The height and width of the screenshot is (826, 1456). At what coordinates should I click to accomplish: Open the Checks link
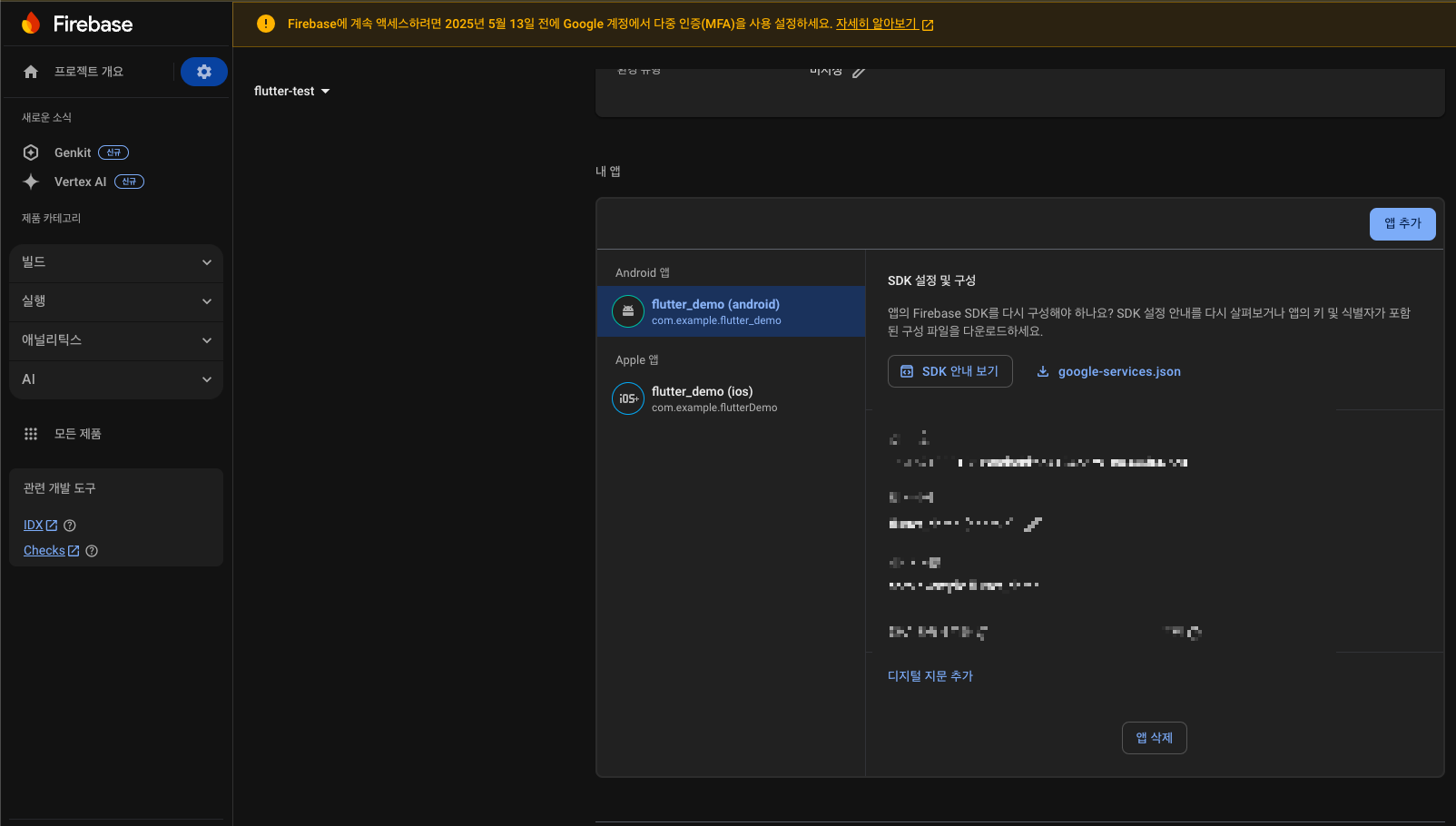[44, 551]
